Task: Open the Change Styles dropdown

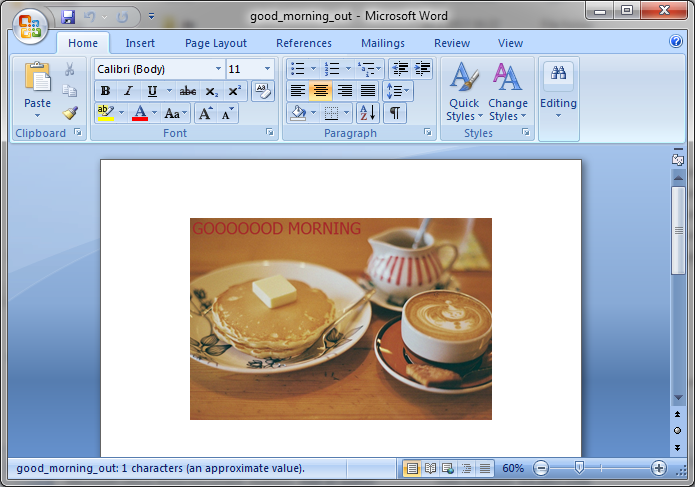Action: point(508,95)
